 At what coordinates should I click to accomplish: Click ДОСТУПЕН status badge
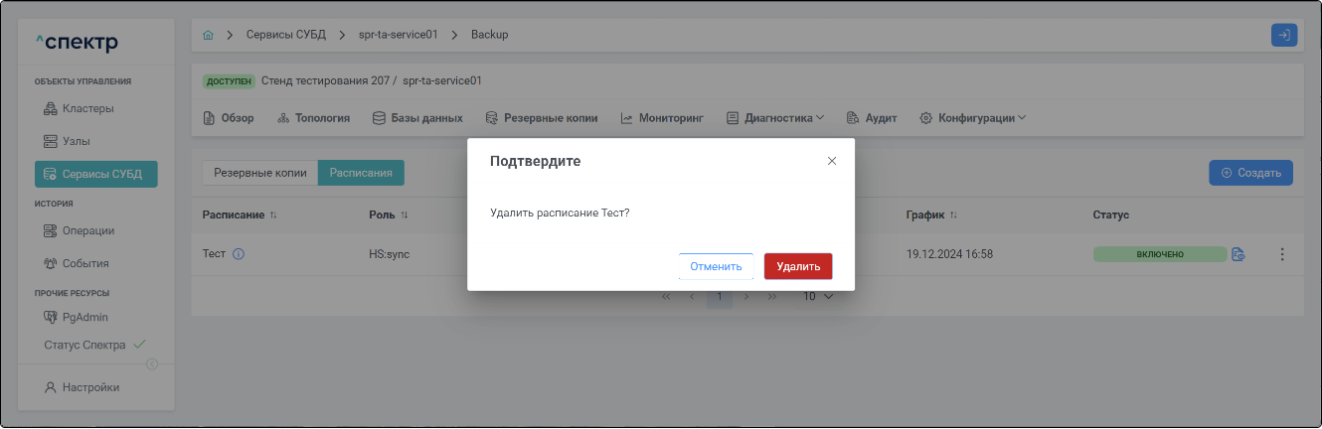pyautogui.click(x=229, y=81)
